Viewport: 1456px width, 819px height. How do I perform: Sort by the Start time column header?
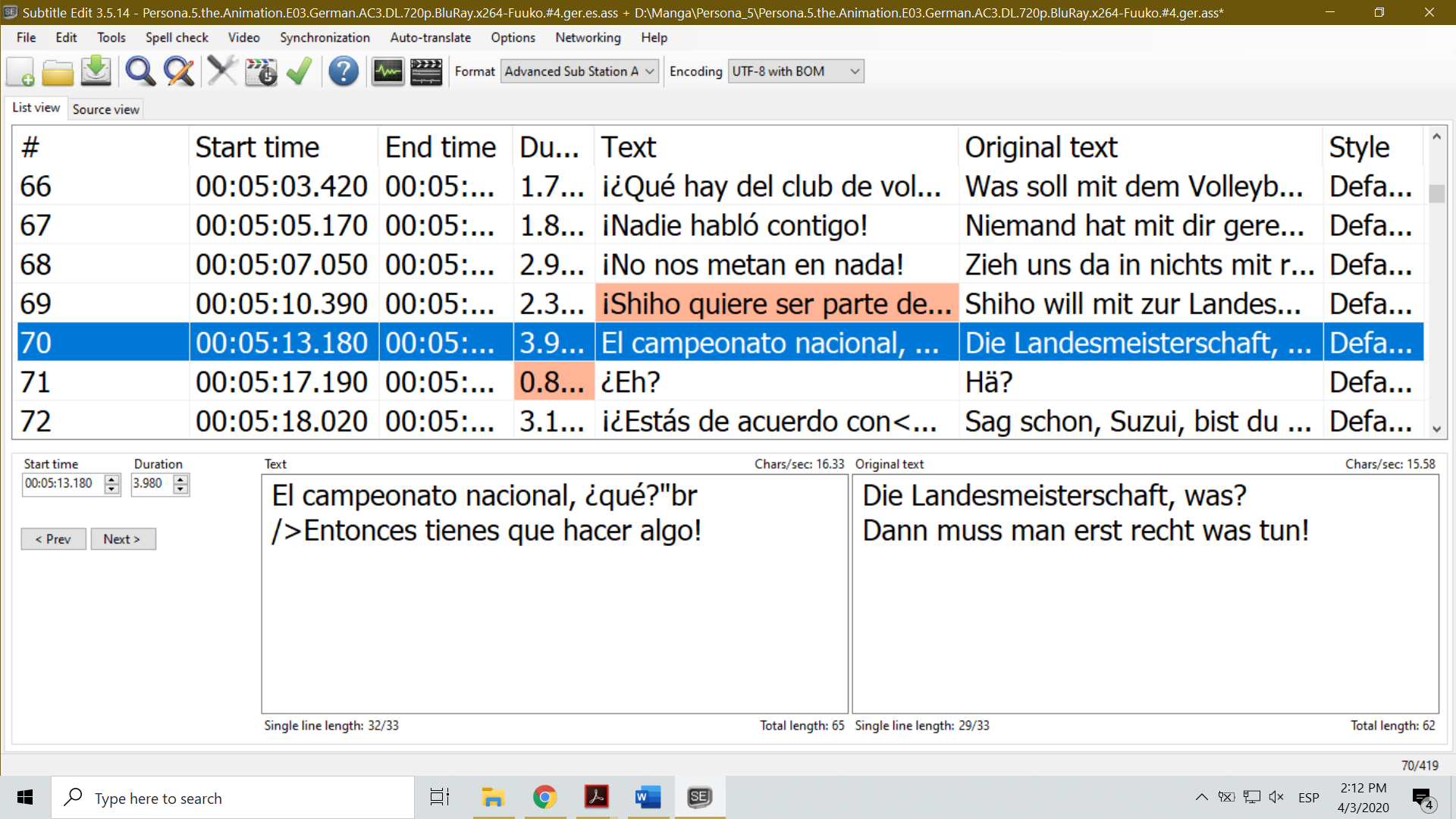point(283,147)
